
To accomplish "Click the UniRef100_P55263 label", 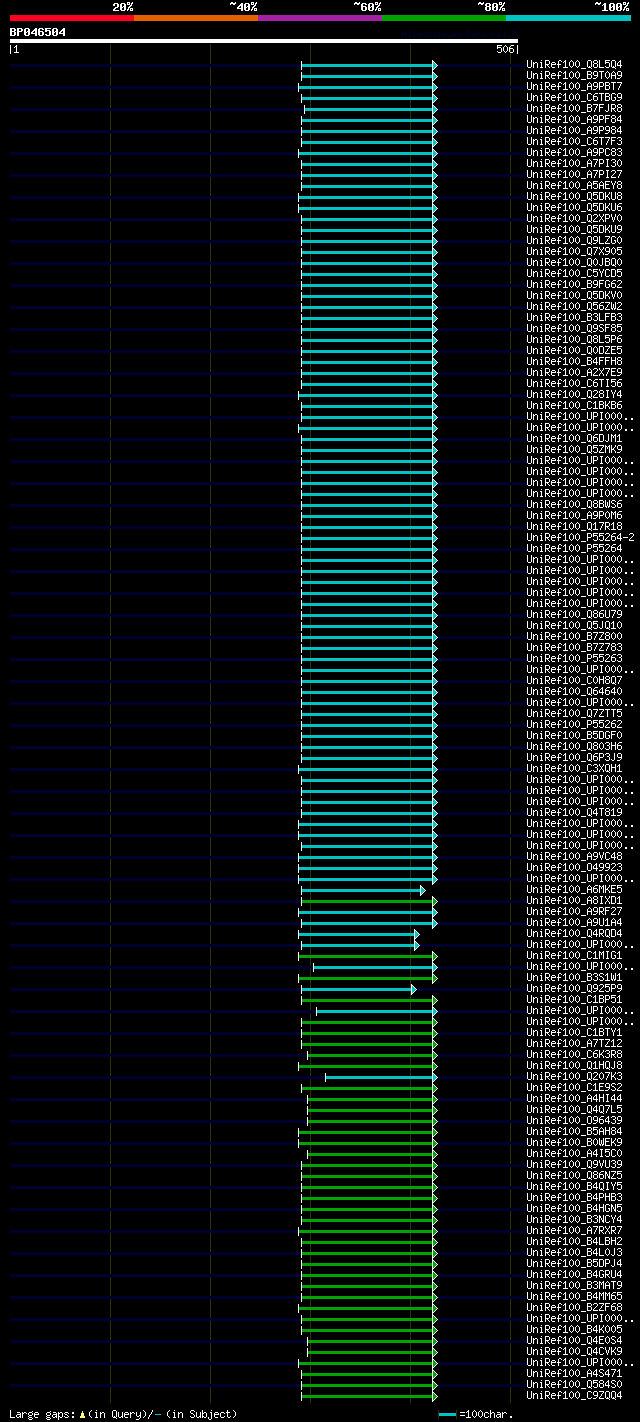I will tap(574, 658).
